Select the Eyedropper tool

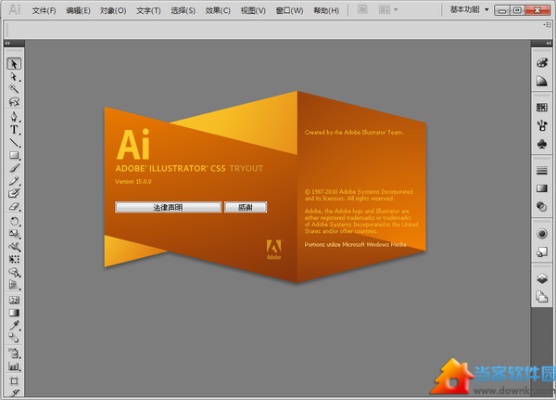tap(14, 325)
